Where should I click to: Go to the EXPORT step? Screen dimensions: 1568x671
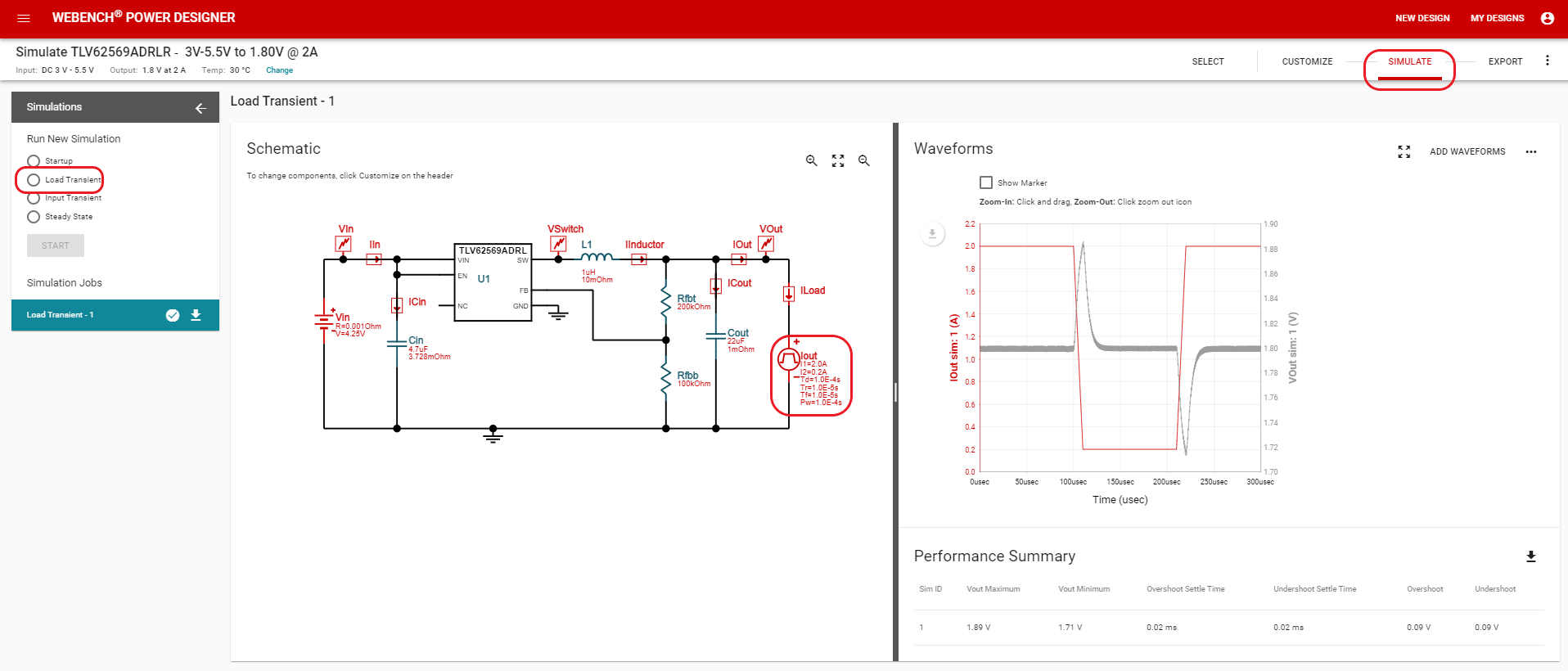[1505, 61]
